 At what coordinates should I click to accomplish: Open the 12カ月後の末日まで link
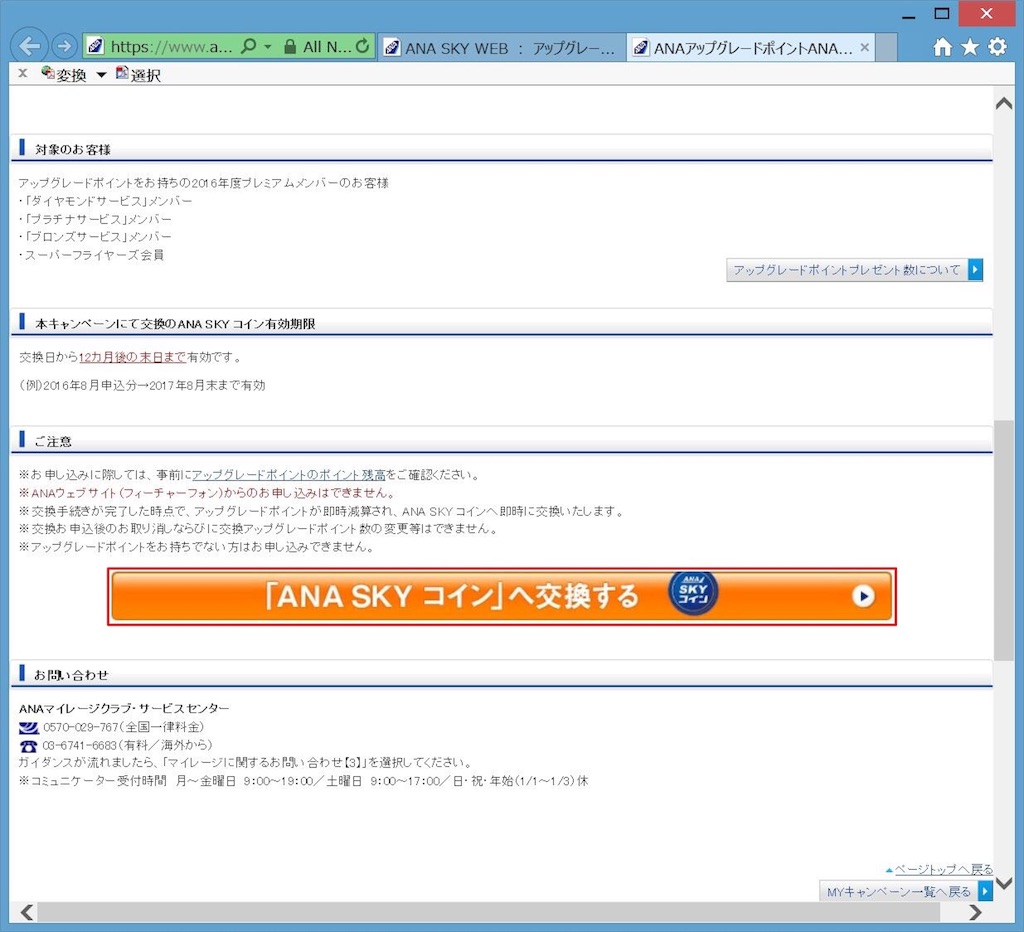[x=133, y=357]
